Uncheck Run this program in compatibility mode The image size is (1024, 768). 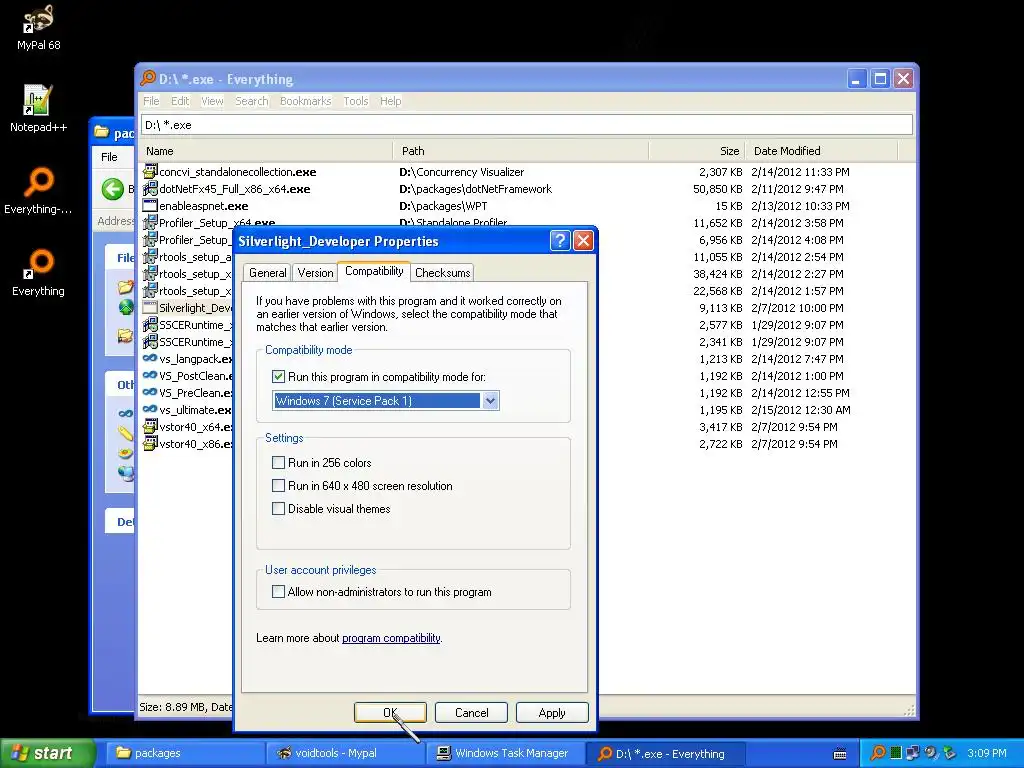pyautogui.click(x=278, y=377)
